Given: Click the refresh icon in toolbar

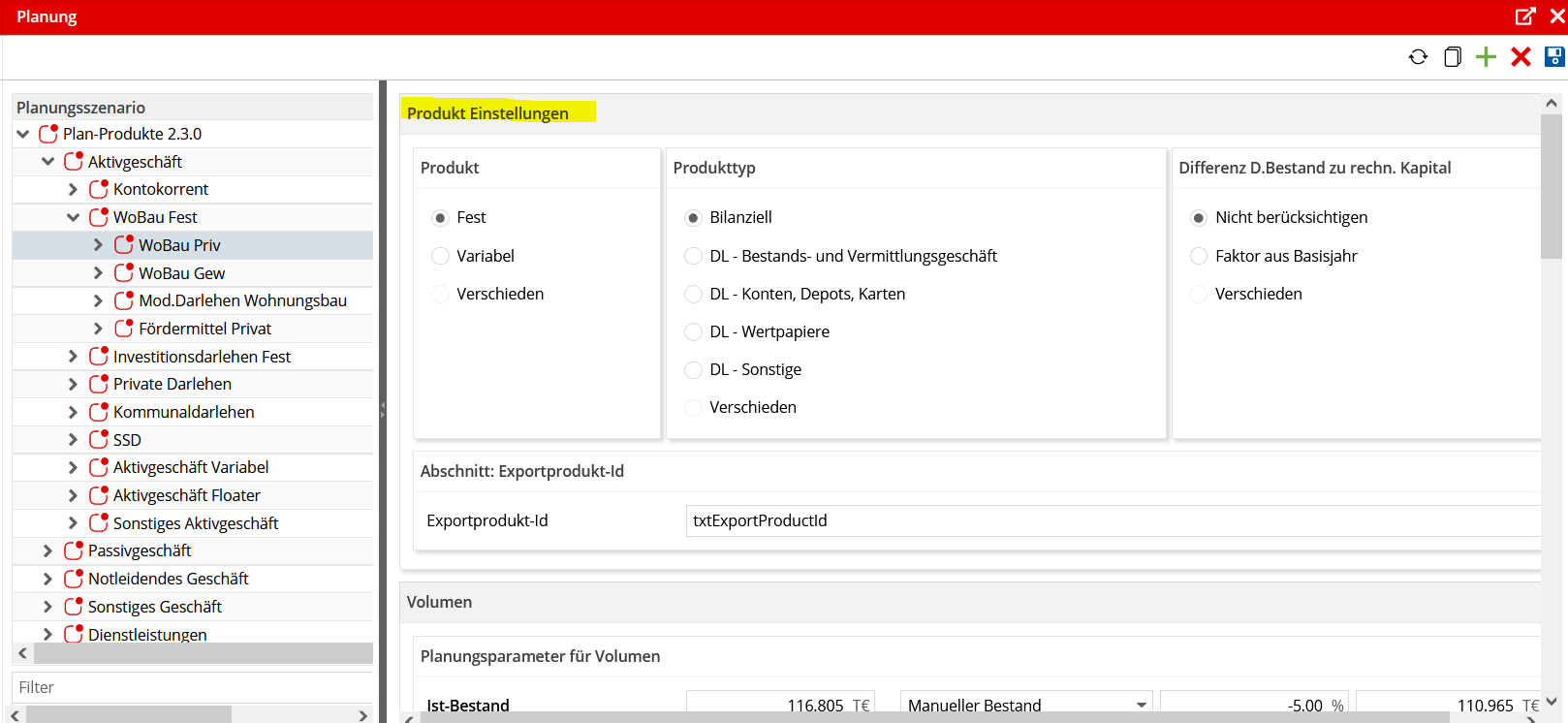Looking at the screenshot, I should pyautogui.click(x=1418, y=57).
